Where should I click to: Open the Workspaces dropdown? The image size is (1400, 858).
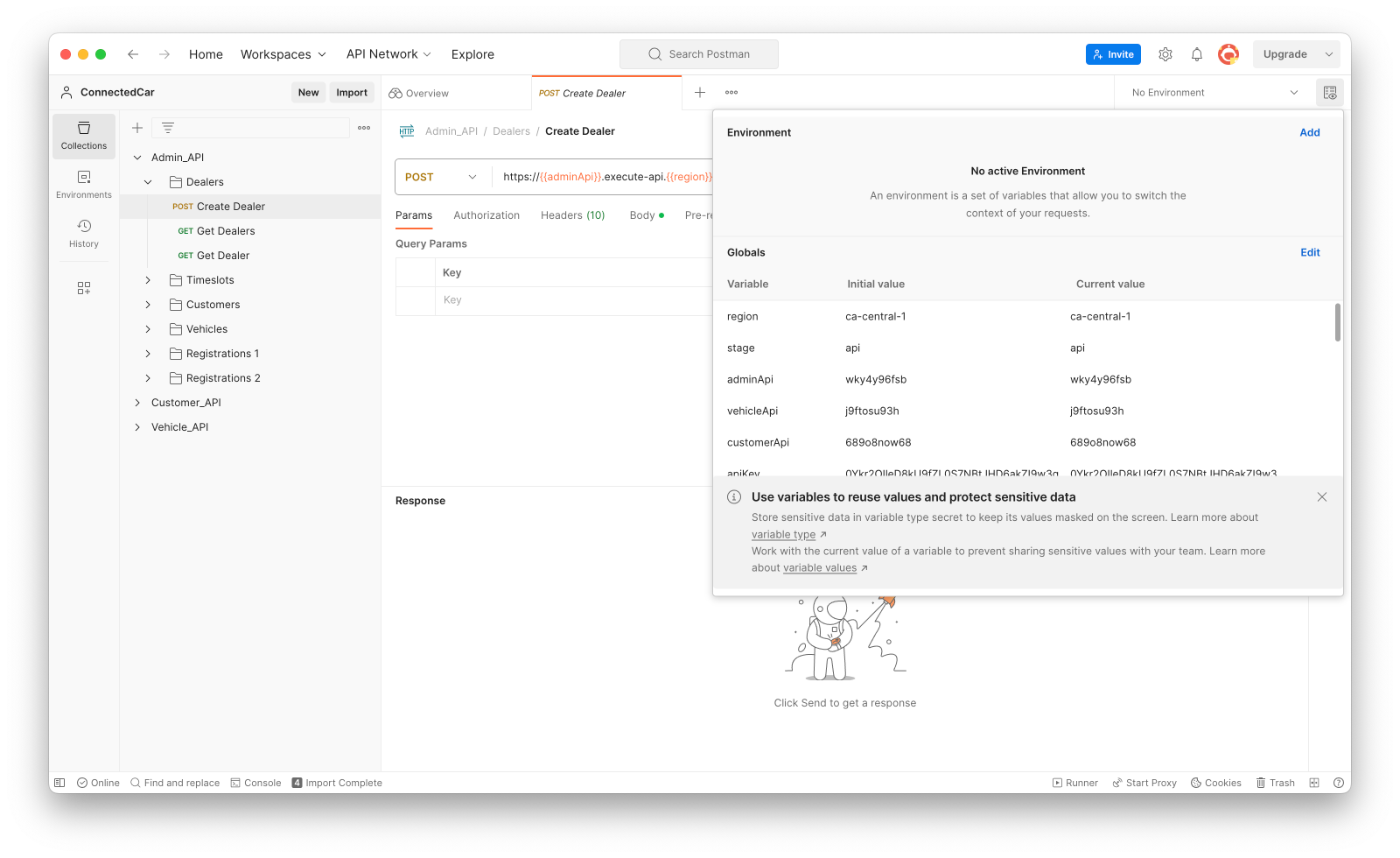[x=283, y=54]
